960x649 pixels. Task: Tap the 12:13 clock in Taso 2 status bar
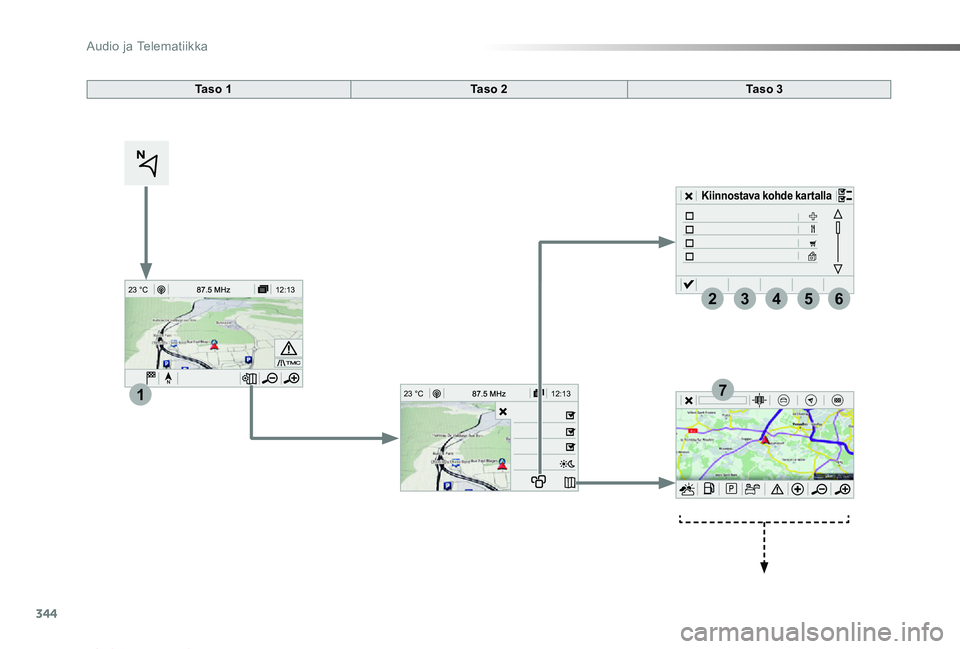(x=561, y=394)
